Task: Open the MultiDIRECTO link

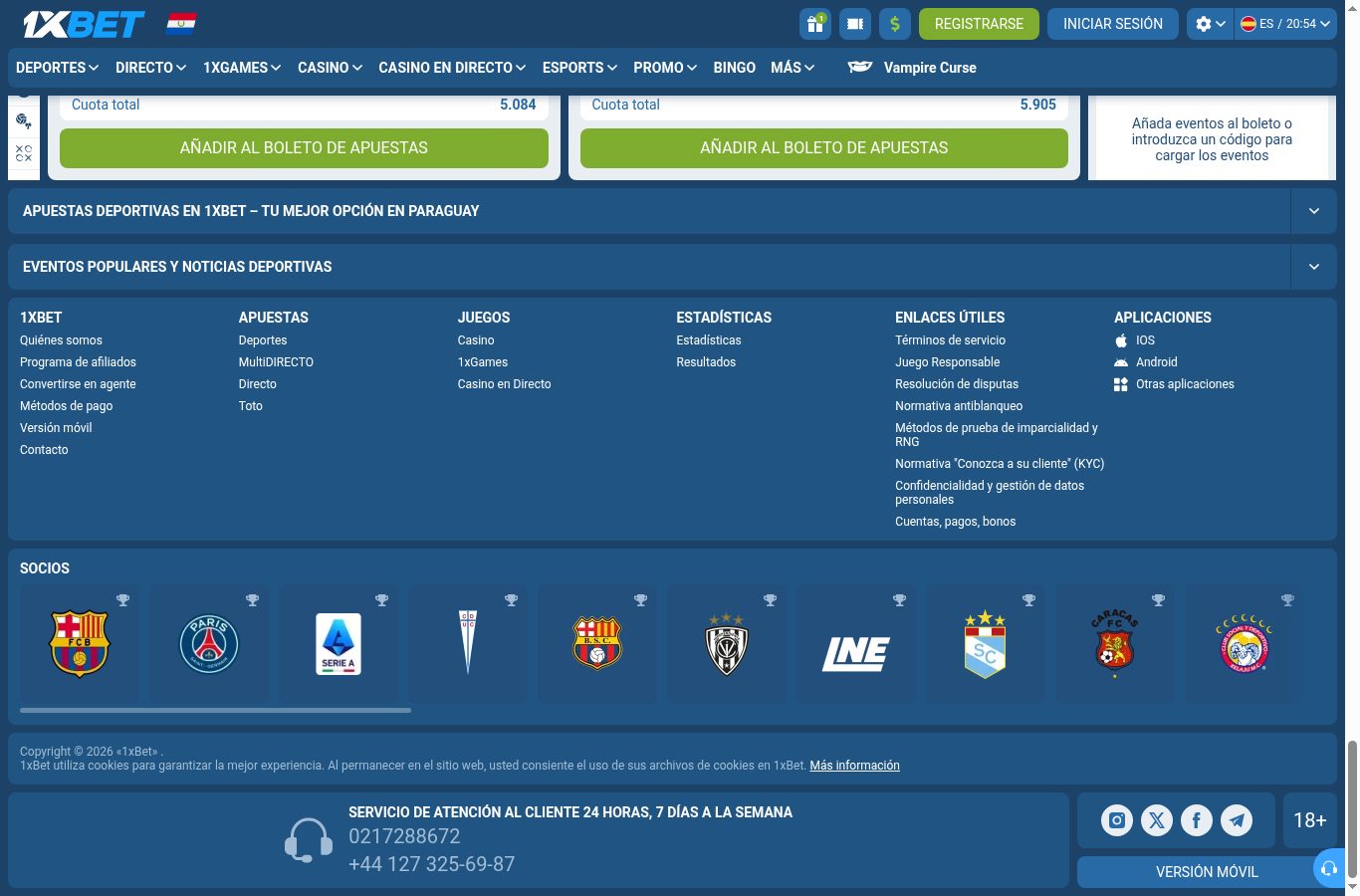Action: coord(276,362)
